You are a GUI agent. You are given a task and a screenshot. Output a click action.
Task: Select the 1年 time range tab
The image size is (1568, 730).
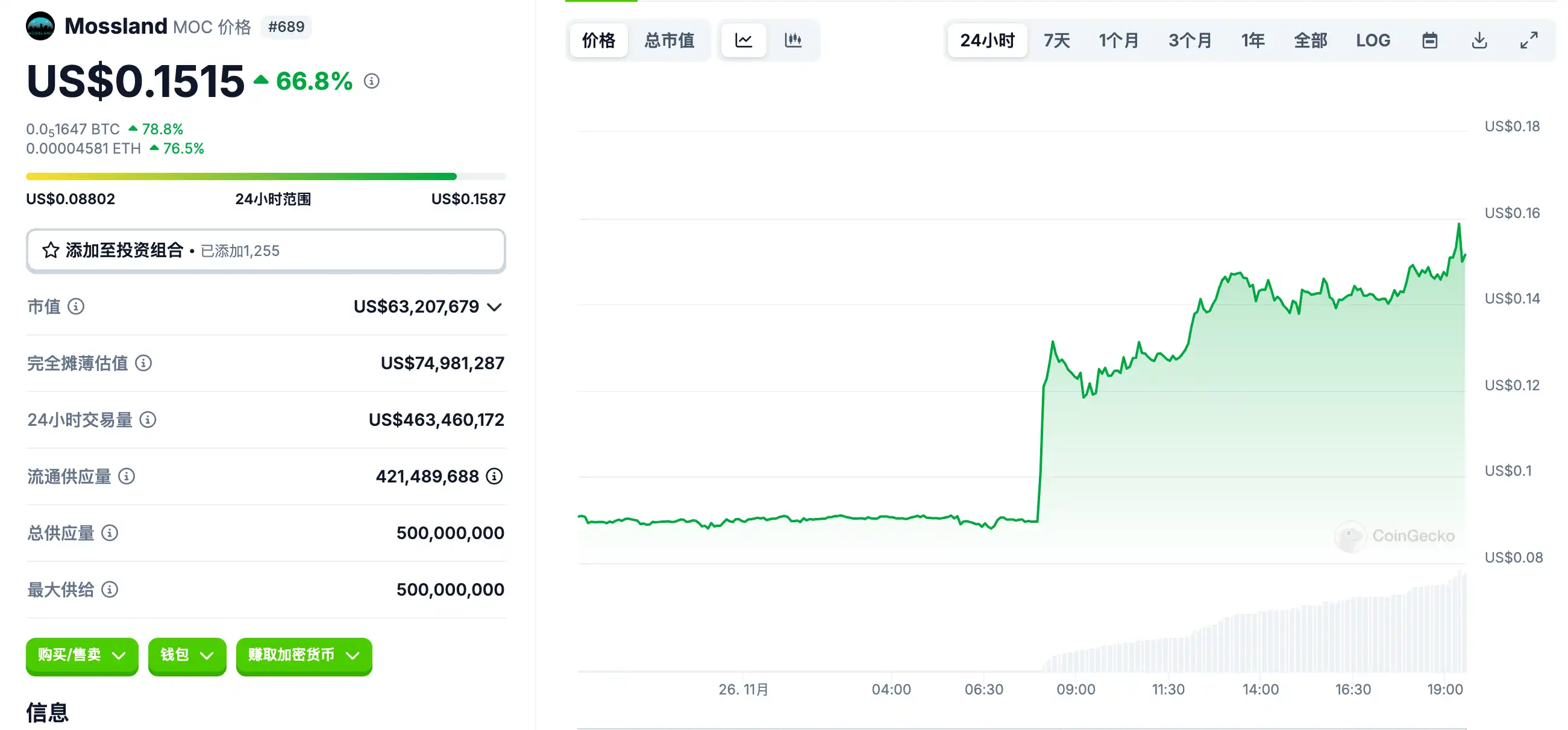[x=1253, y=41]
